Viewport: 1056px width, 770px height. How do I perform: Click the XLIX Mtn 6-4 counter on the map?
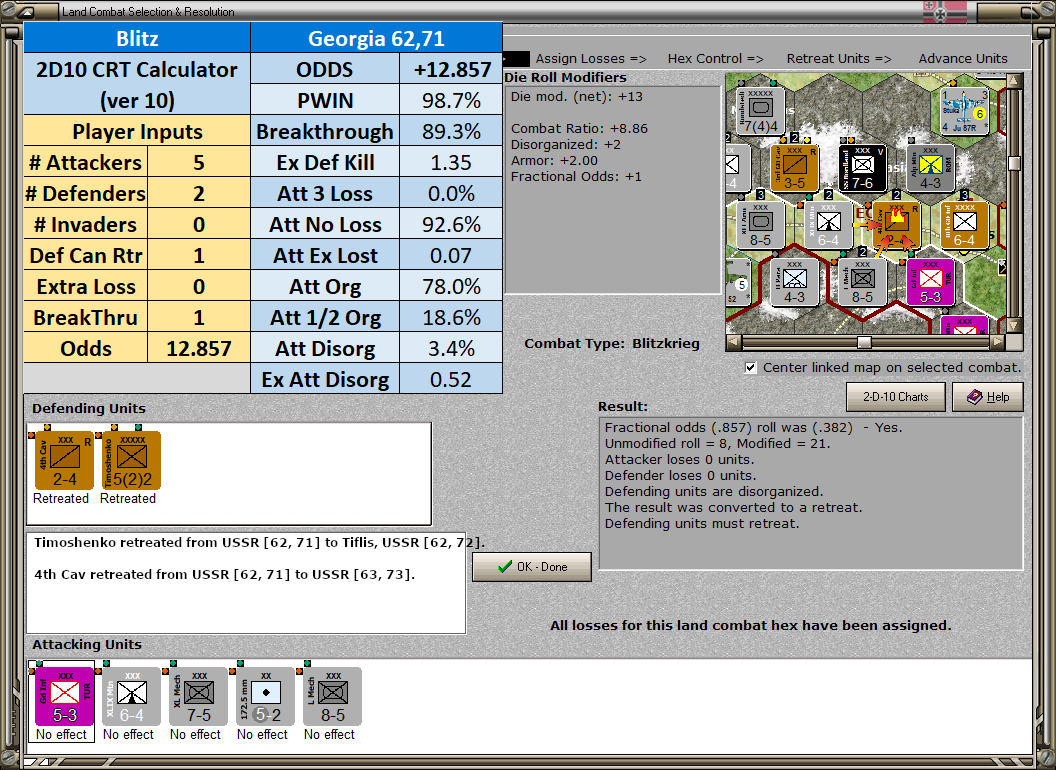point(828,225)
